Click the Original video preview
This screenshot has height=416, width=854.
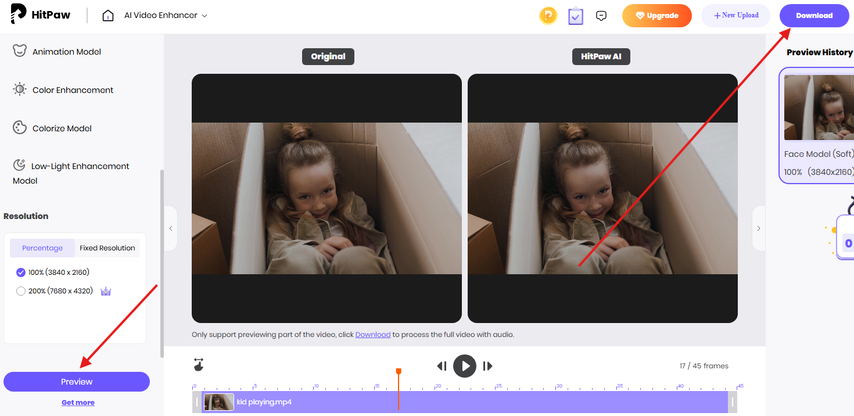point(327,198)
